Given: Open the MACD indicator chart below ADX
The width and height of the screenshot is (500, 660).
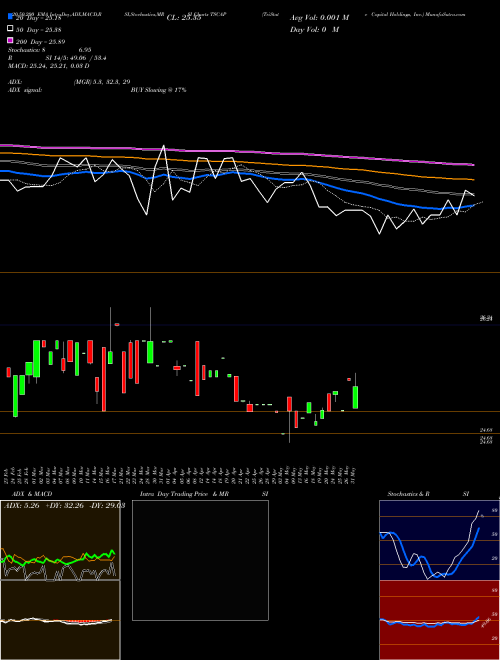Looking at the screenshot, I should pos(60,620).
